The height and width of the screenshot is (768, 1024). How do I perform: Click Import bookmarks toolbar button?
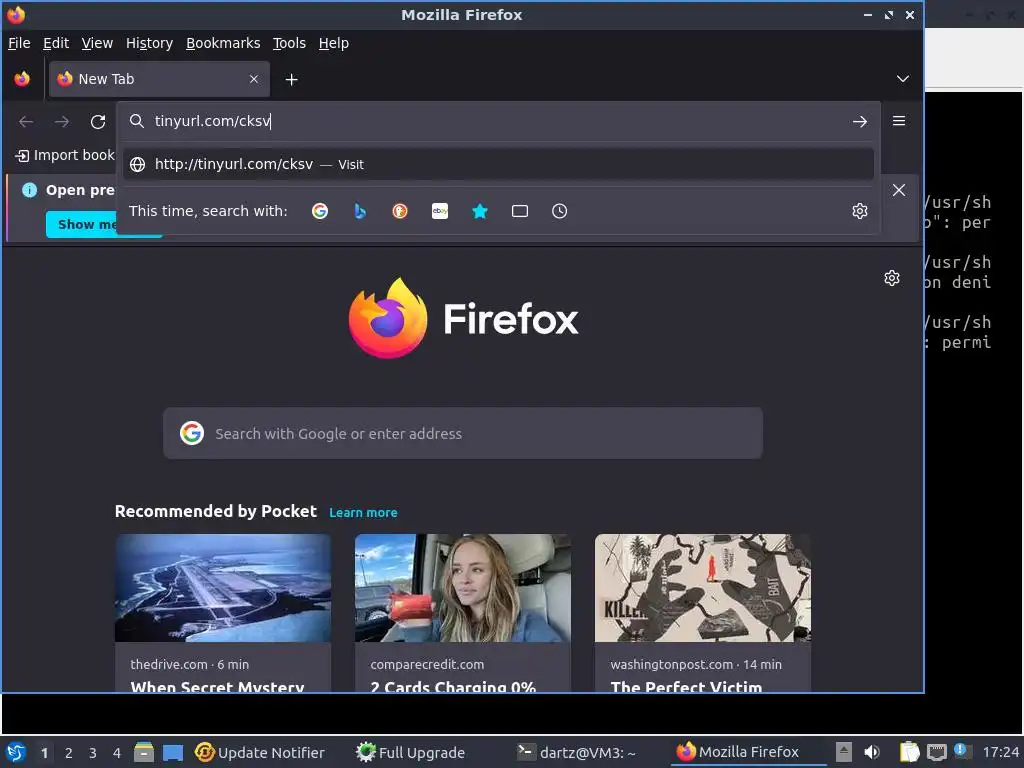[65, 155]
